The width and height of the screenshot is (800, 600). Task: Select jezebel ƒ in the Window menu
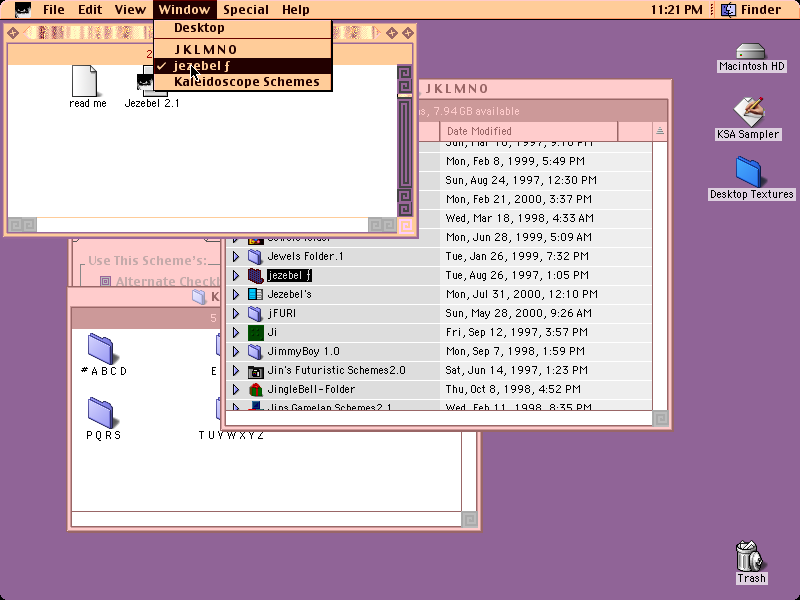pos(243,66)
